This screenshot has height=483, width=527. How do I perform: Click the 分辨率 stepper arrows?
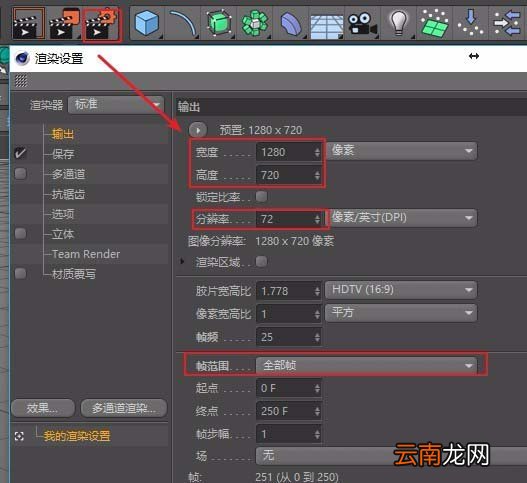point(317,219)
